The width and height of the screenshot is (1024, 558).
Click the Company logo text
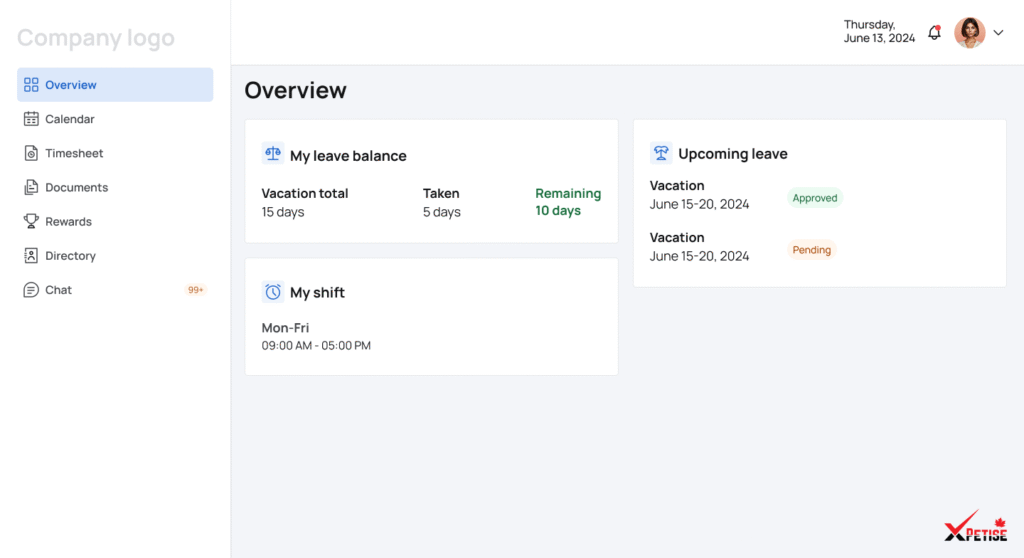[96, 38]
